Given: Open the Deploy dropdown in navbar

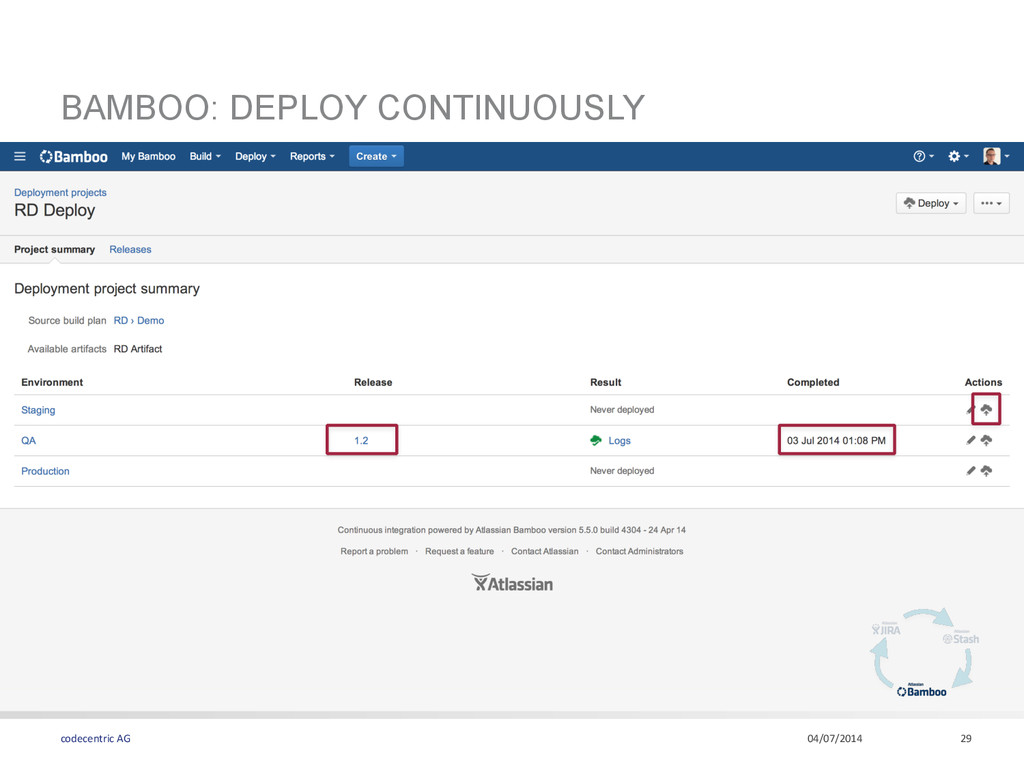Looking at the screenshot, I should (x=255, y=157).
